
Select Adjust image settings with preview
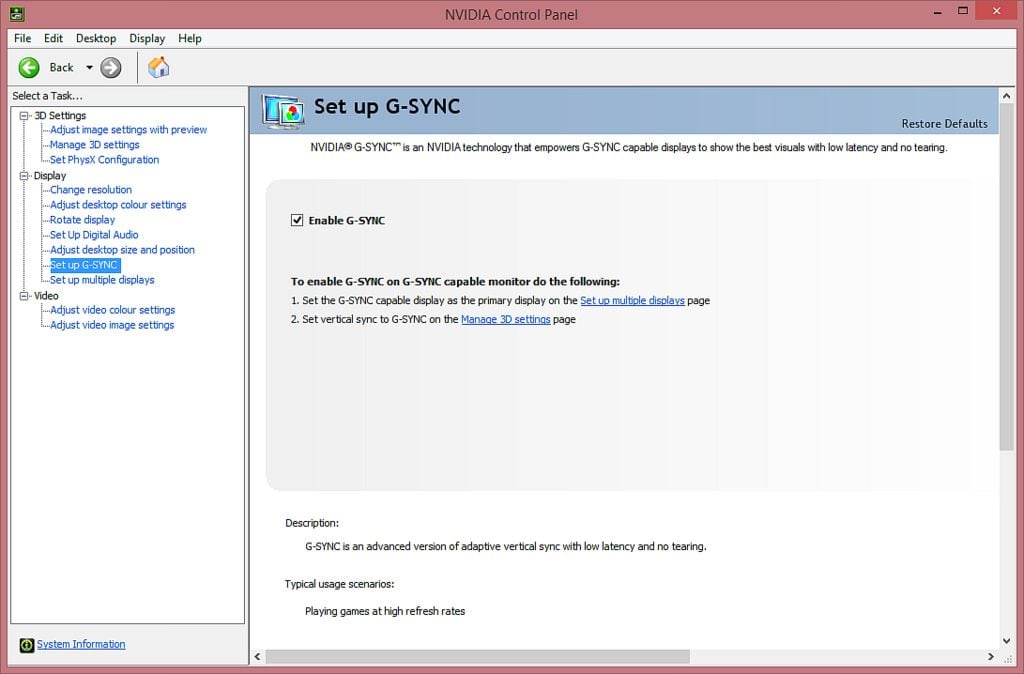pyautogui.click(x=129, y=130)
